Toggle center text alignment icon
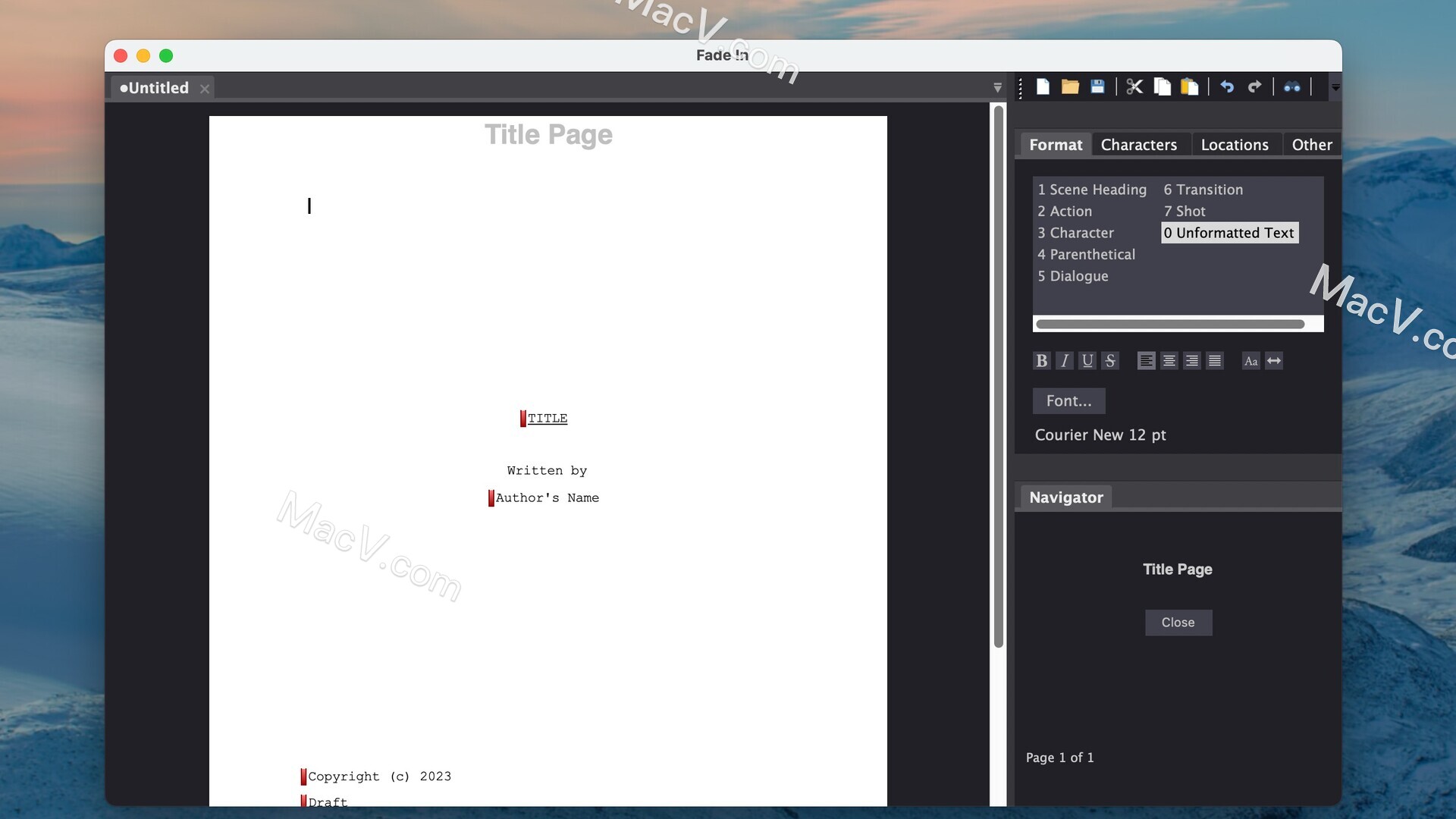 tap(1169, 360)
